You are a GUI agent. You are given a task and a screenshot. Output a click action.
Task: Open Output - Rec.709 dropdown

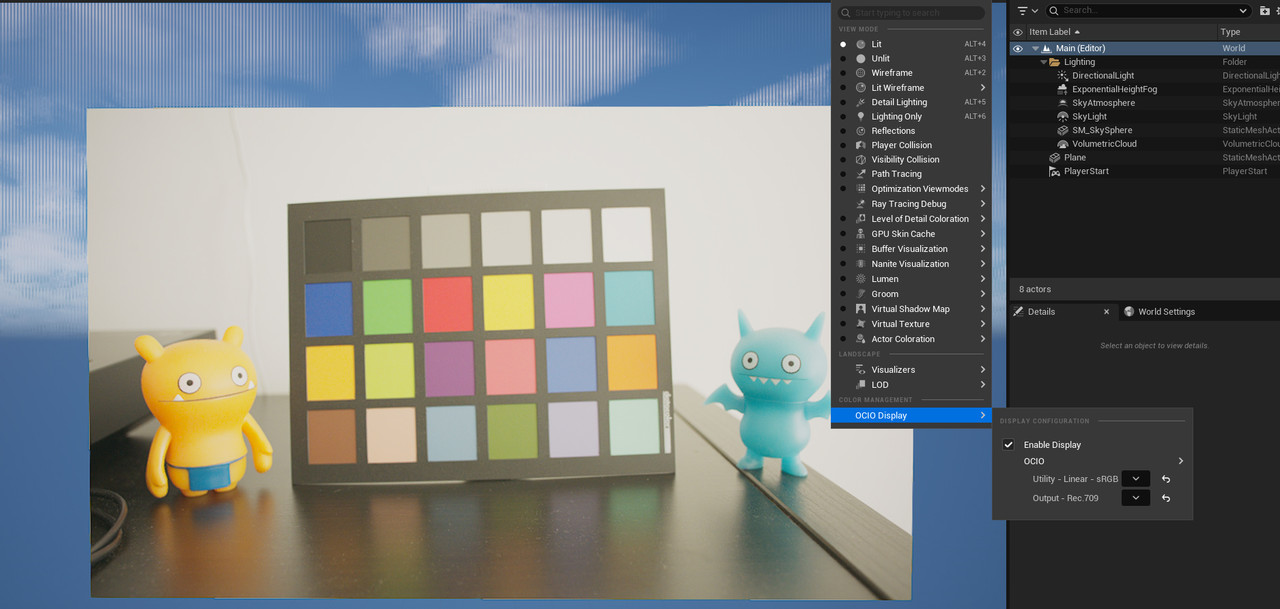[1136, 498]
